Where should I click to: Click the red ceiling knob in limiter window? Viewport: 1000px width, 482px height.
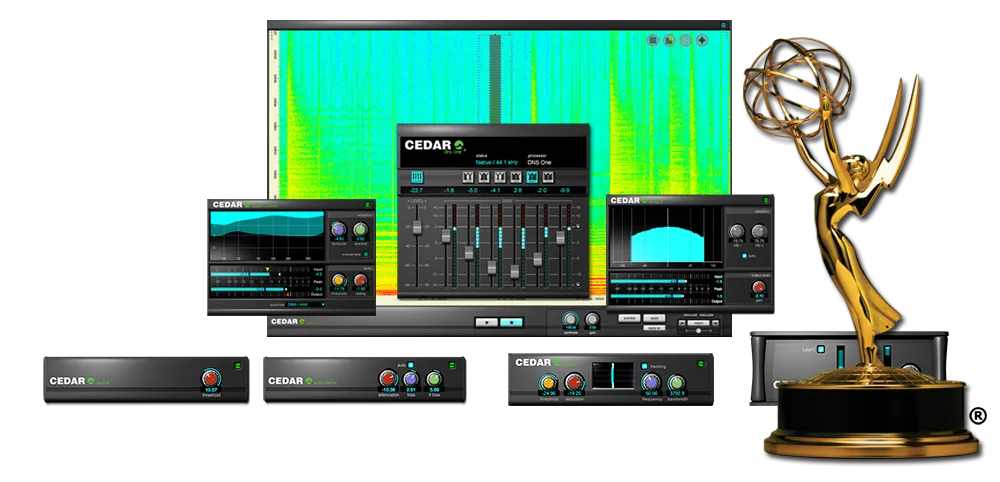coord(360,280)
